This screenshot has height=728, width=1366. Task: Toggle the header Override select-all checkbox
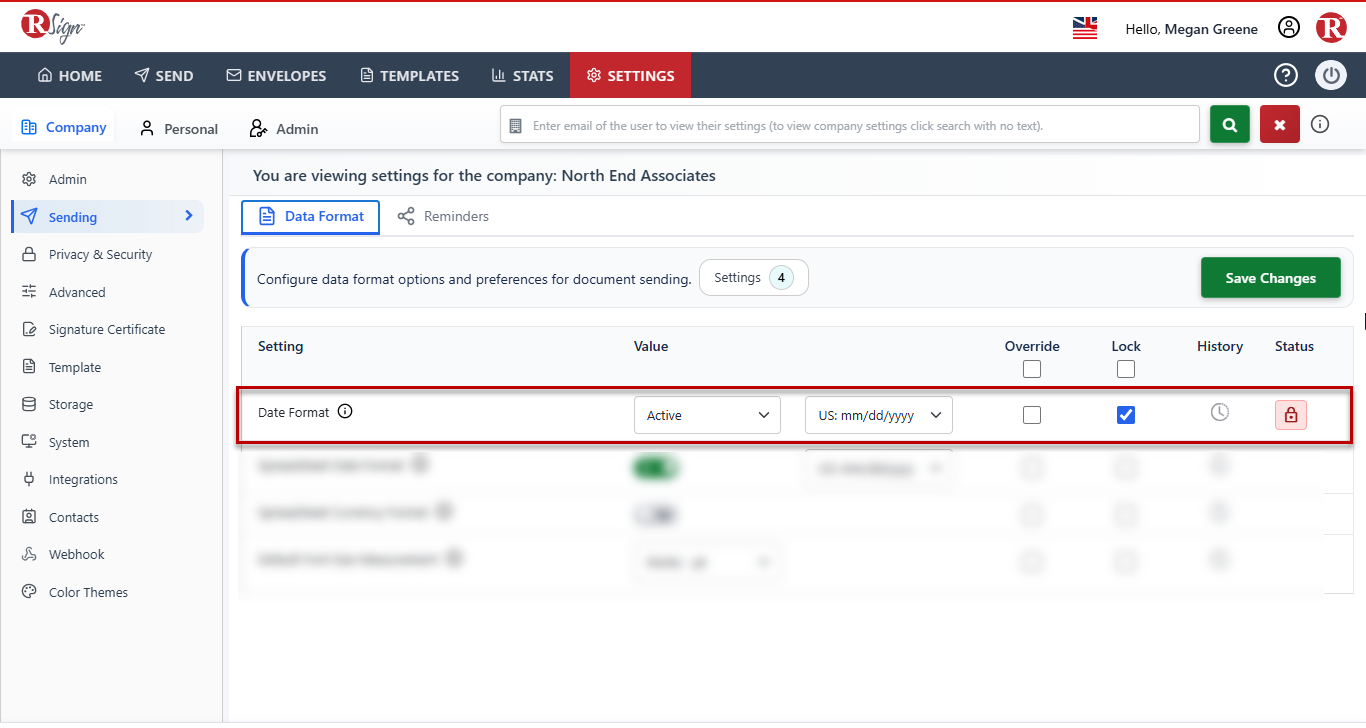(1032, 369)
